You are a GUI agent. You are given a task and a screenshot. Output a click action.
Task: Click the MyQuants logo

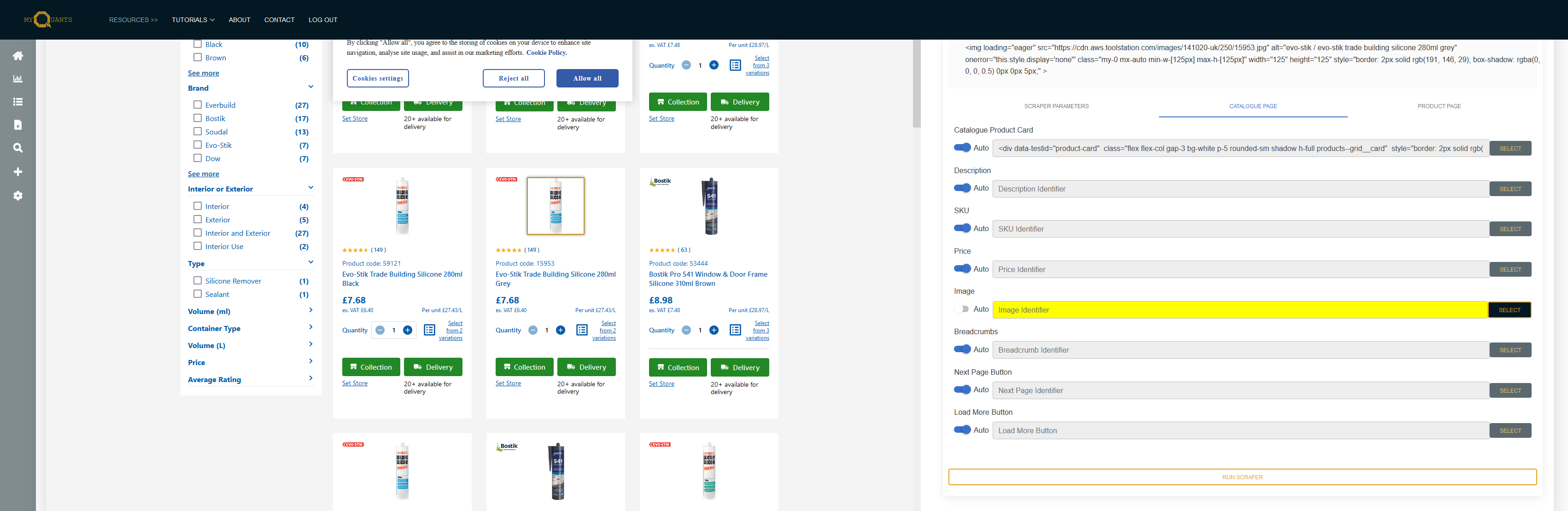[x=47, y=19]
